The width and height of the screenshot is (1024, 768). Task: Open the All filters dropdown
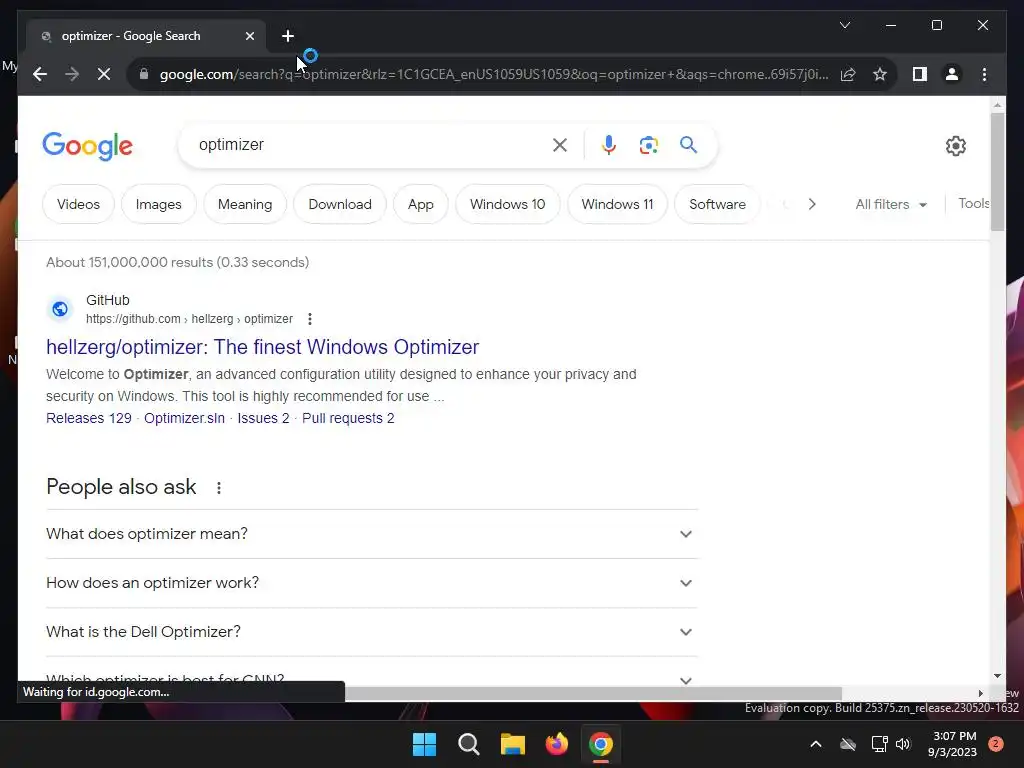pos(891,204)
